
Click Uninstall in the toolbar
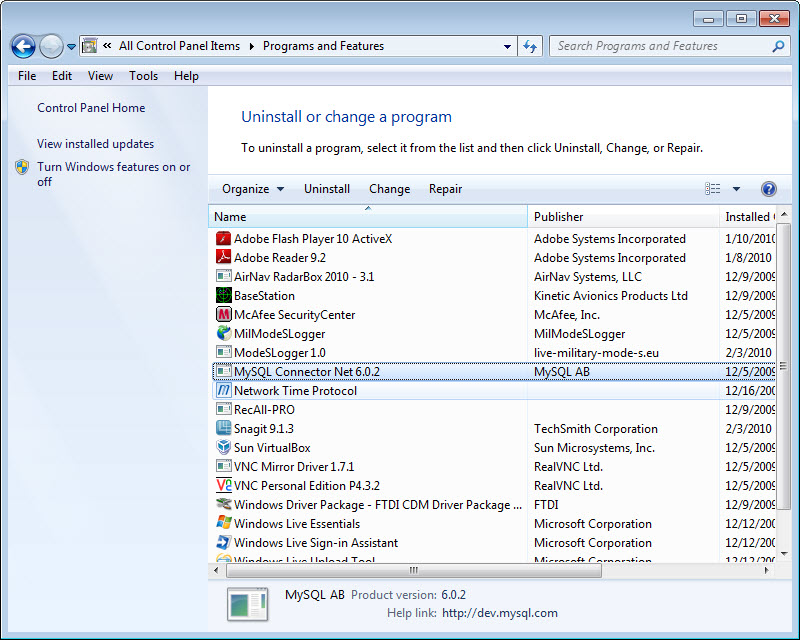coord(327,189)
